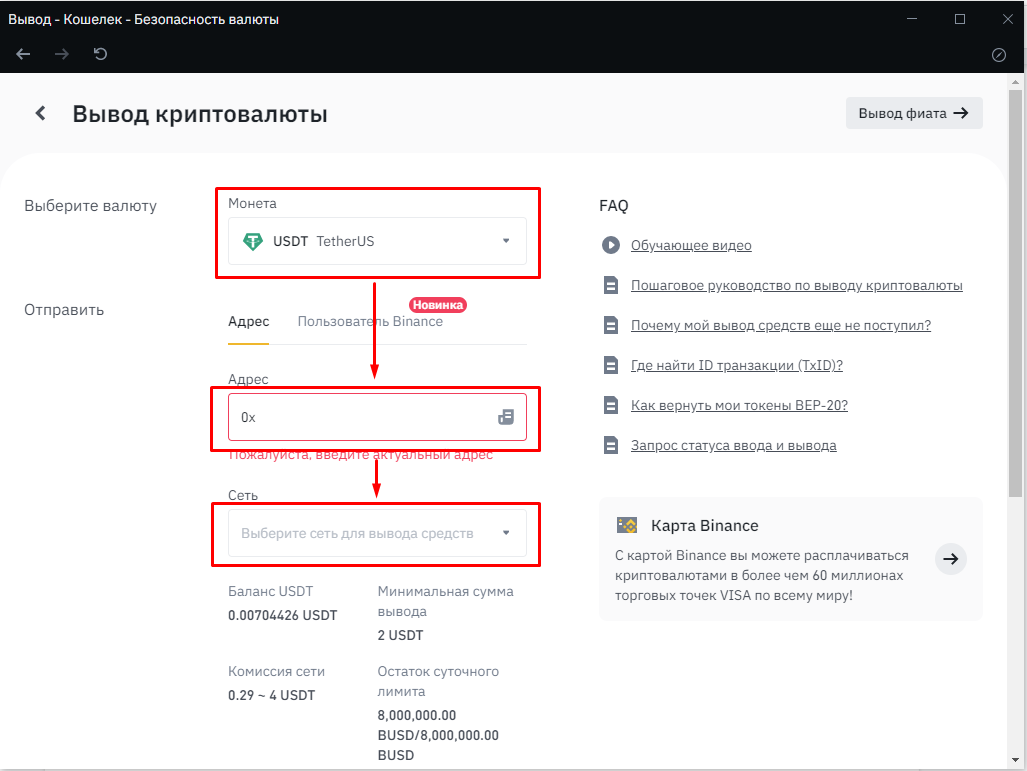Viewport: 1027px width, 771px height.
Task: Click the forward navigation arrow
Action: tap(62, 54)
